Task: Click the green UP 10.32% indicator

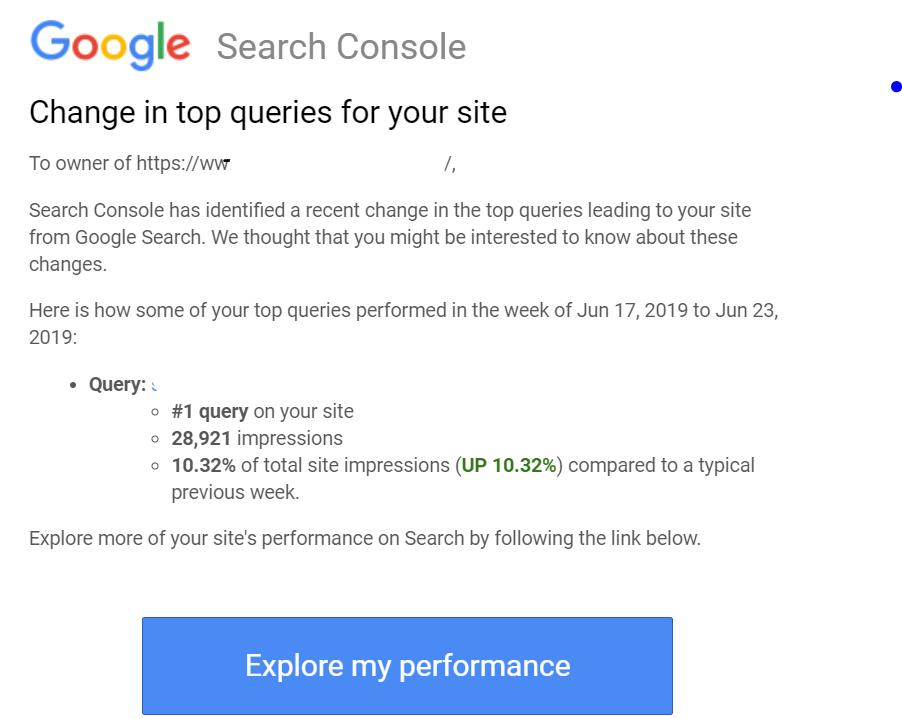Action: pyautogui.click(x=508, y=465)
